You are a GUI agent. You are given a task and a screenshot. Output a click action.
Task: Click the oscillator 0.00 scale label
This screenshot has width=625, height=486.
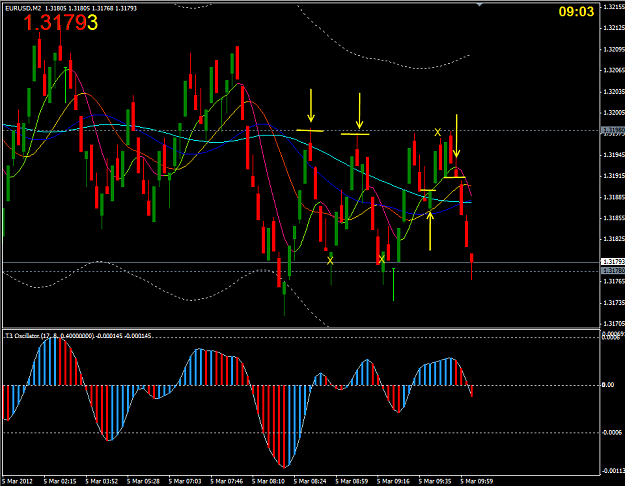[x=608, y=385]
